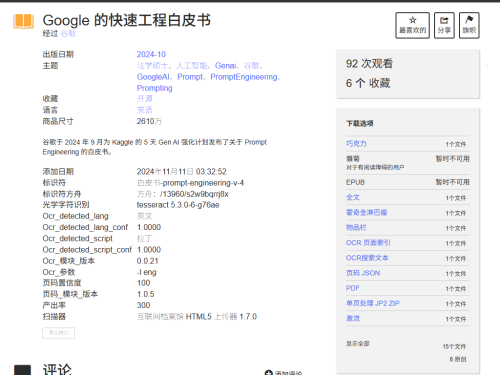
Task: Click the 雏菊 DAISY entry
Action: click(353, 158)
